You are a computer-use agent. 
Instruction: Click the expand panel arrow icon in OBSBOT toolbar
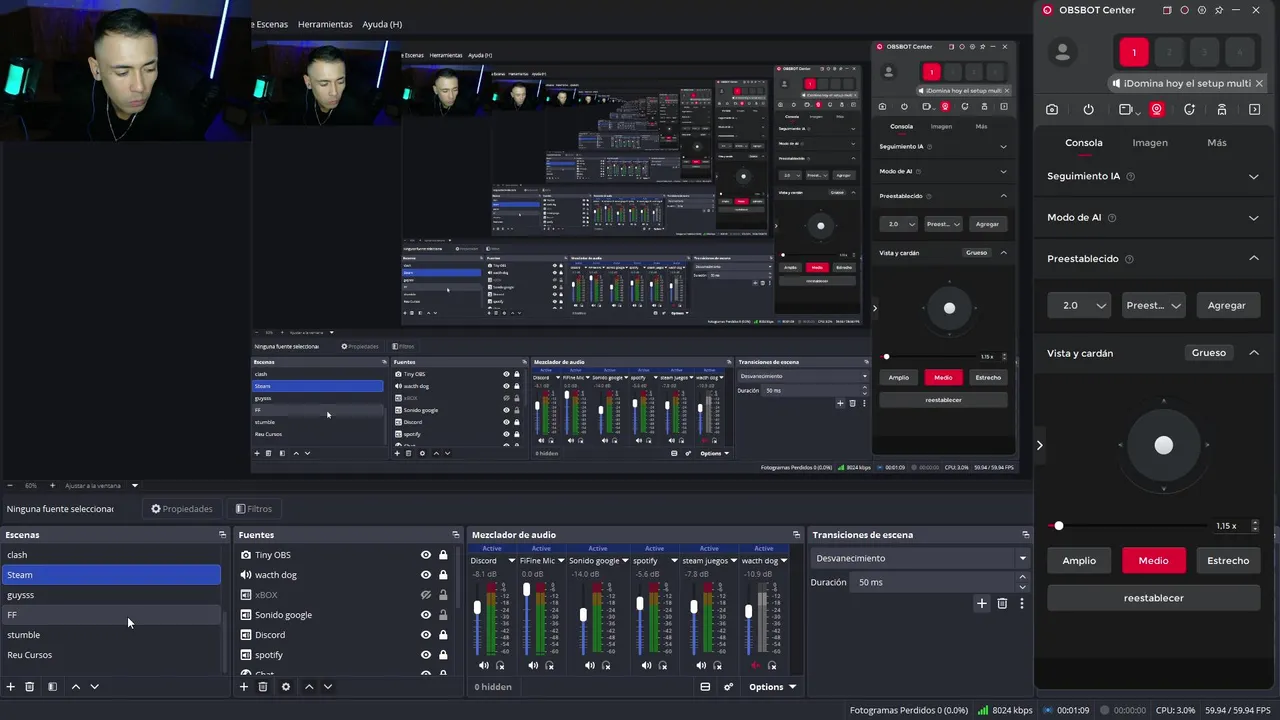[x=1255, y=110]
